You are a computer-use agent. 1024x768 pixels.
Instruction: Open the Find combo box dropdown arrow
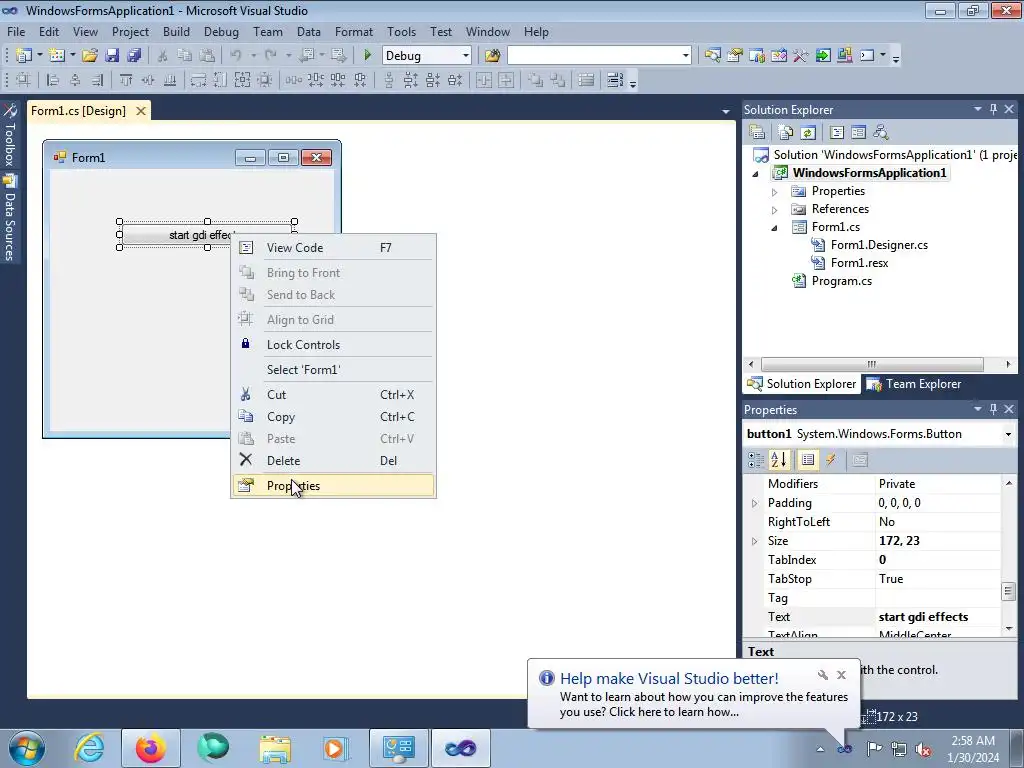click(x=685, y=56)
